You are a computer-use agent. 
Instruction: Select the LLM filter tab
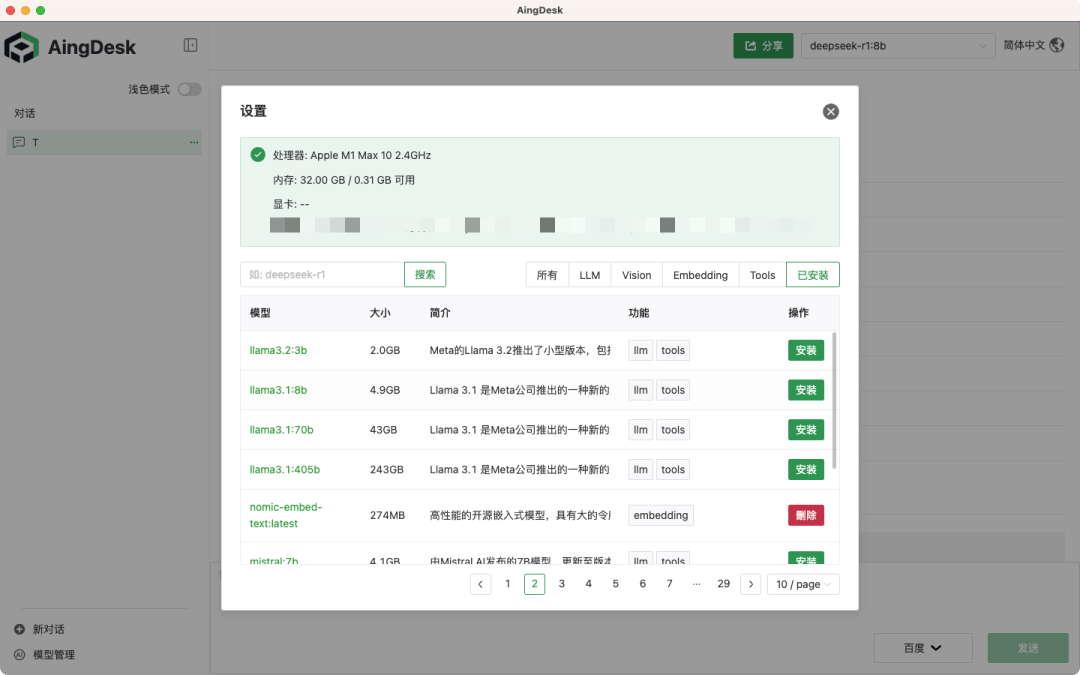pos(590,275)
